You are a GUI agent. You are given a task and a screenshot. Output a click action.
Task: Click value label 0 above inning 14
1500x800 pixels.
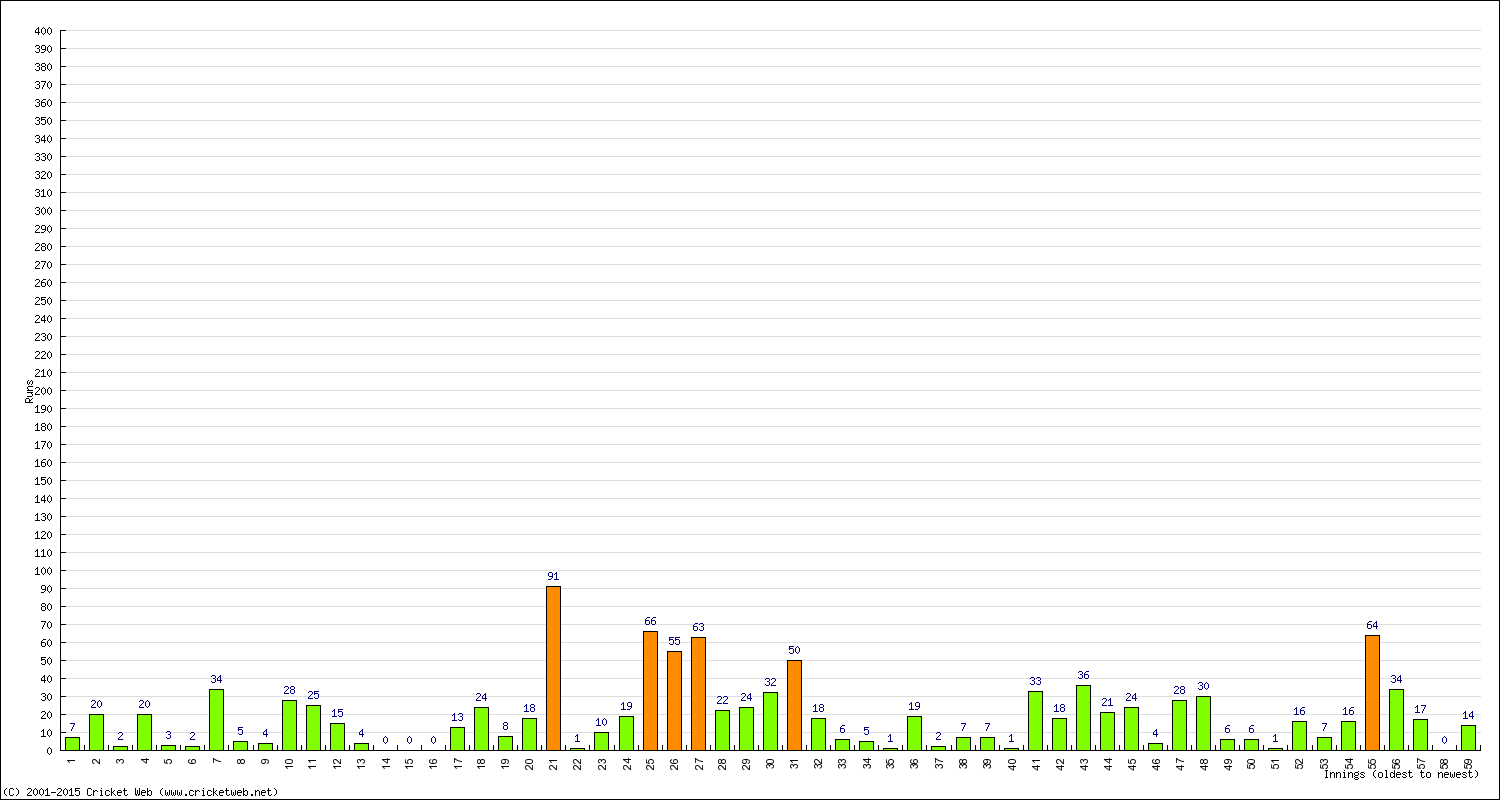click(x=385, y=740)
